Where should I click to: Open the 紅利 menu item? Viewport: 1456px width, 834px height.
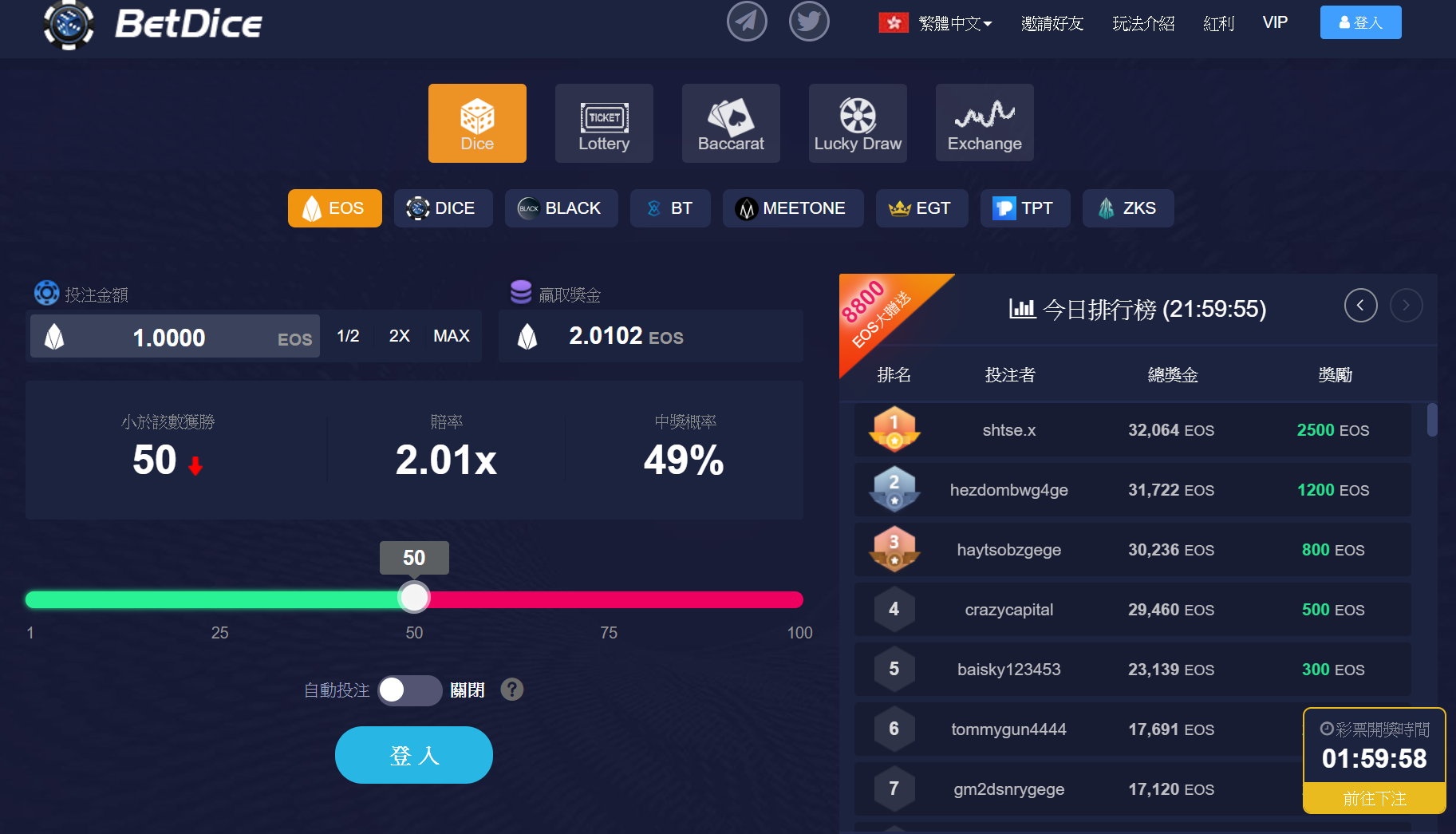1218,23
